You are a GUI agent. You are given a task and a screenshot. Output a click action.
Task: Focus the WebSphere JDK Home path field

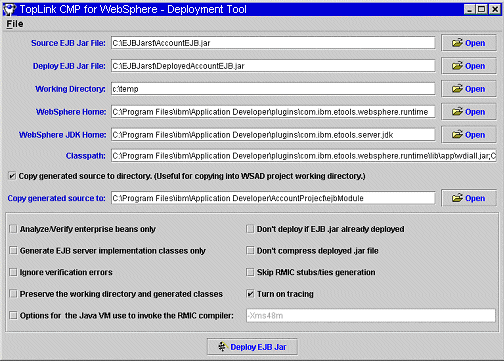(x=273, y=135)
